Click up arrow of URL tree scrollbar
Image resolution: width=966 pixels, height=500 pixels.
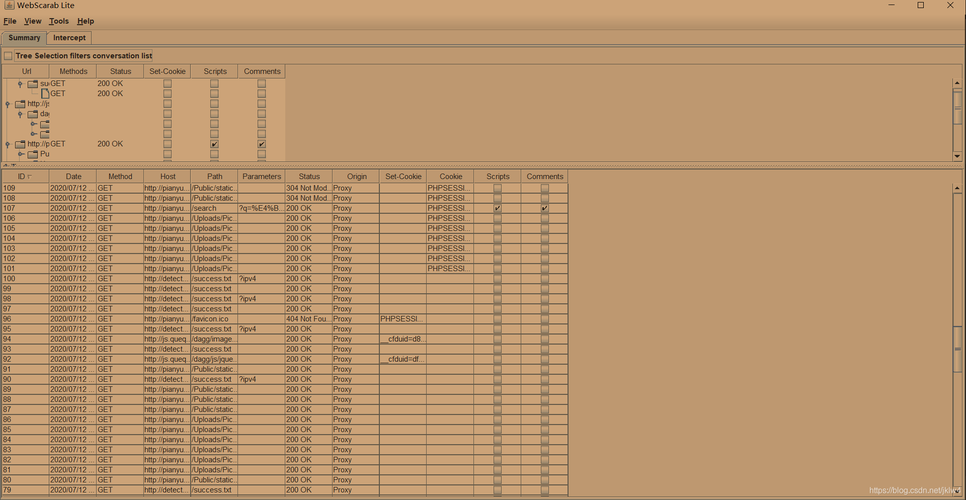[x=957, y=83]
